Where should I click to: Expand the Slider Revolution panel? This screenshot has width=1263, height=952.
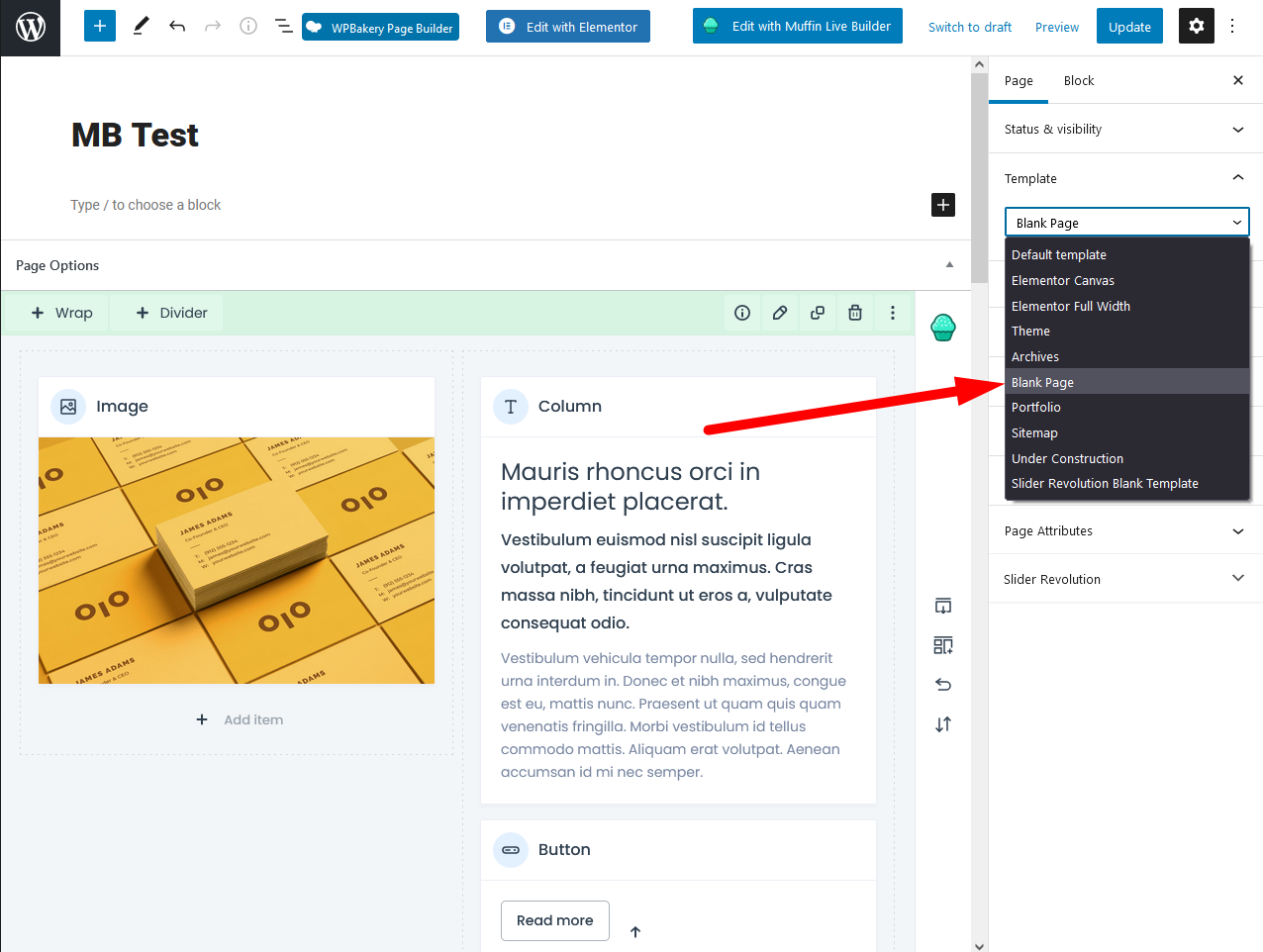tap(1125, 579)
